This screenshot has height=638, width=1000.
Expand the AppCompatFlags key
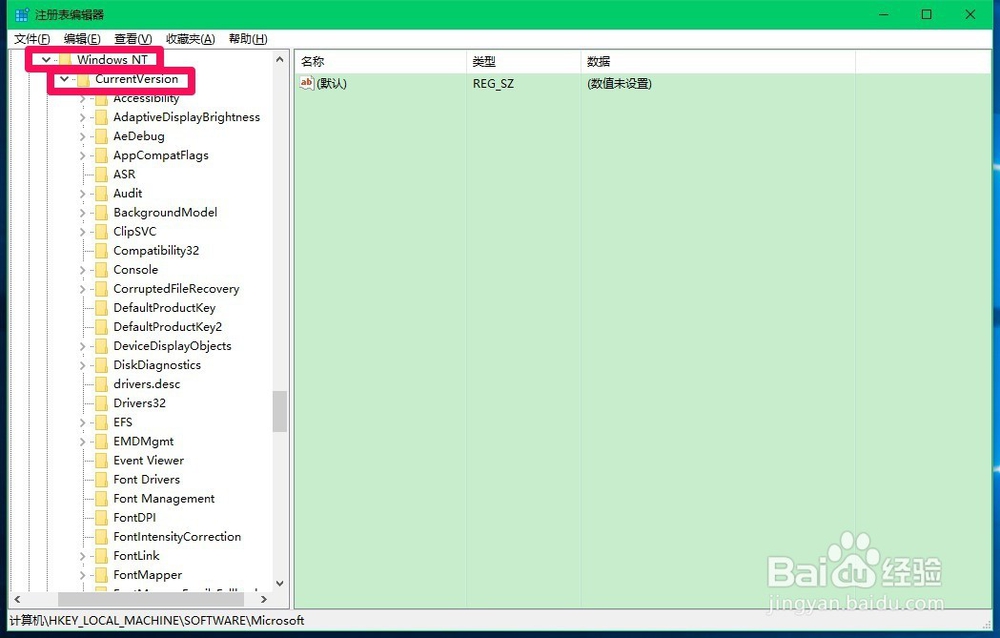82,156
